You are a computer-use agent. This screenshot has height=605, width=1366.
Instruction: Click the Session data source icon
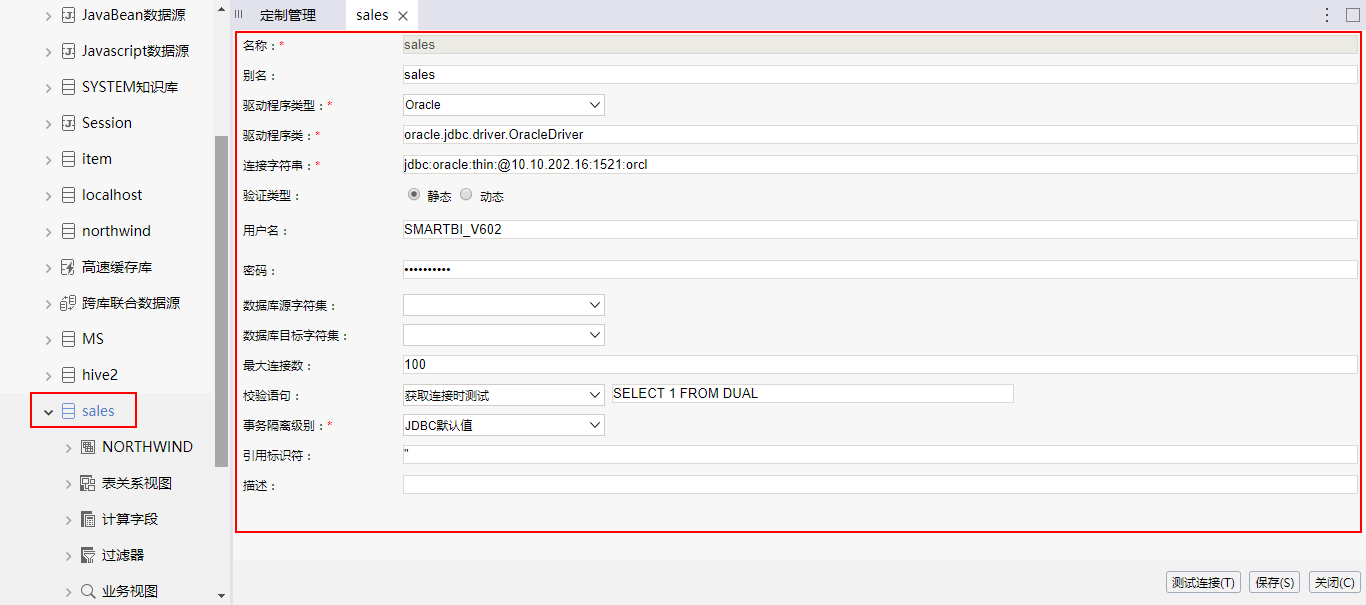(68, 123)
